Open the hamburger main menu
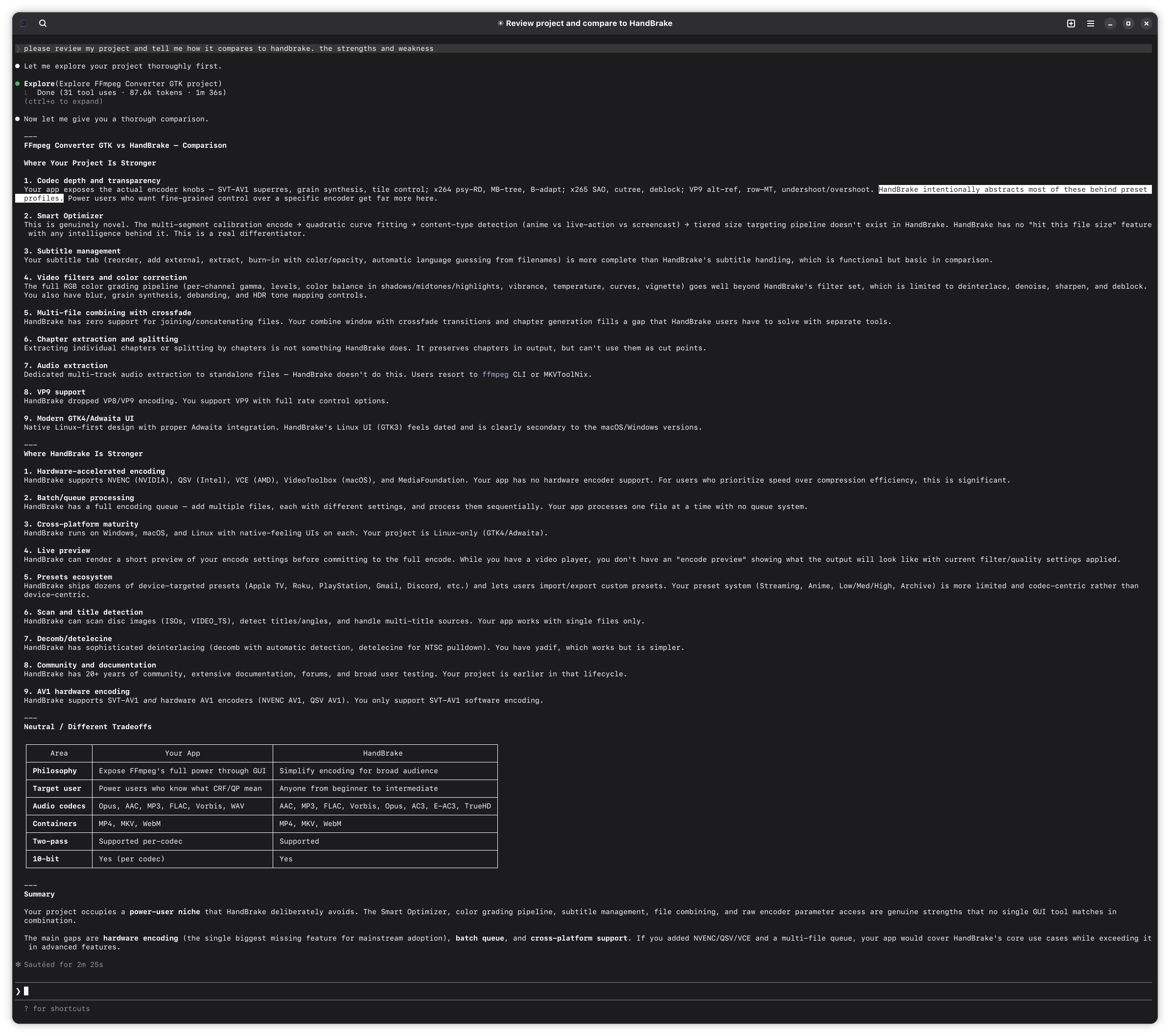 1090,23
